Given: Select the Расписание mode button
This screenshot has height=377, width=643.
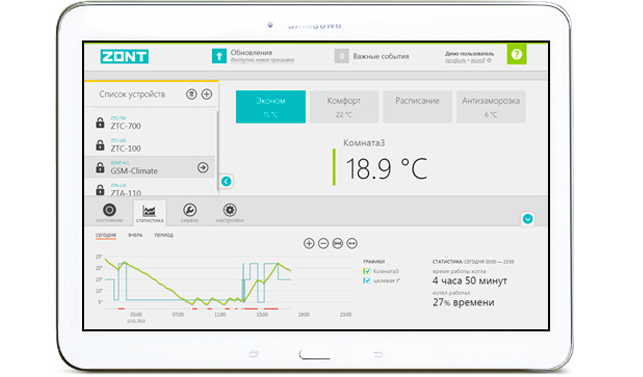Looking at the screenshot, I should pyautogui.click(x=417, y=107).
